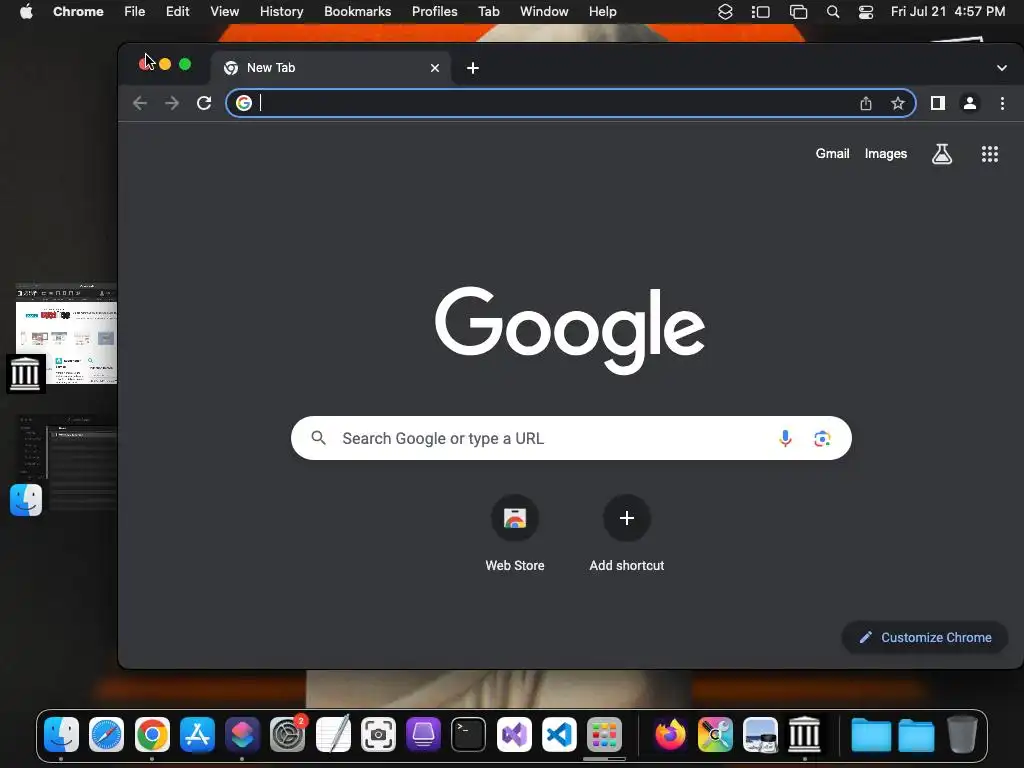Open the History menu
The width and height of the screenshot is (1024, 768).
click(x=281, y=12)
